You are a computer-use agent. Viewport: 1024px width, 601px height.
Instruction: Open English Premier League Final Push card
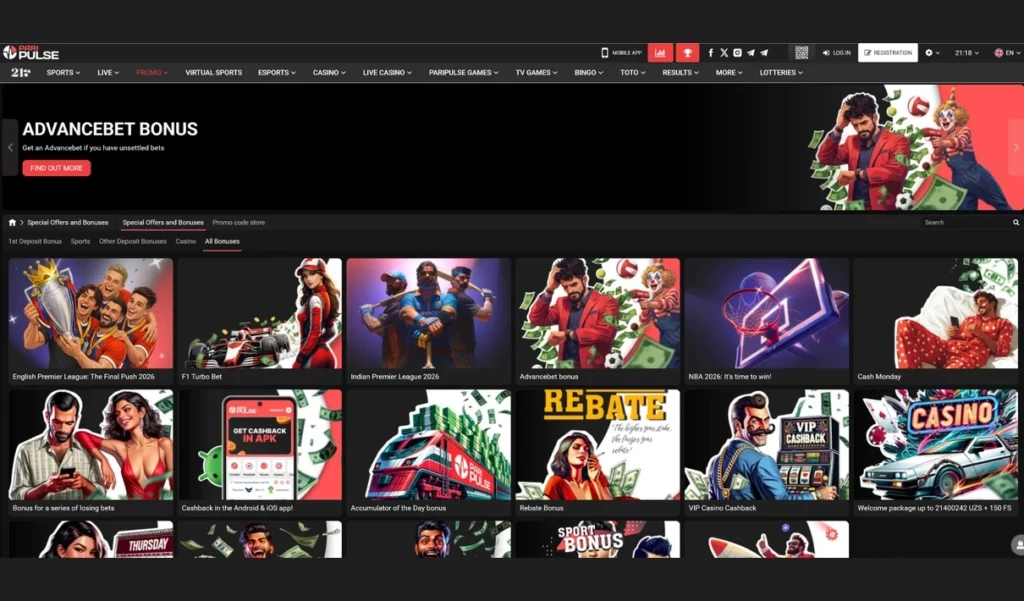coord(91,321)
